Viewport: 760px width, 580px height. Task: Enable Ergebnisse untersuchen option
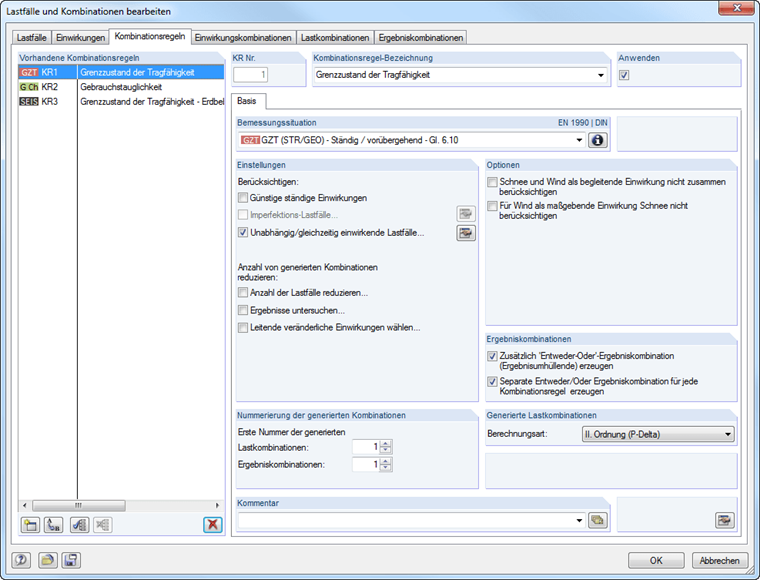click(x=243, y=310)
